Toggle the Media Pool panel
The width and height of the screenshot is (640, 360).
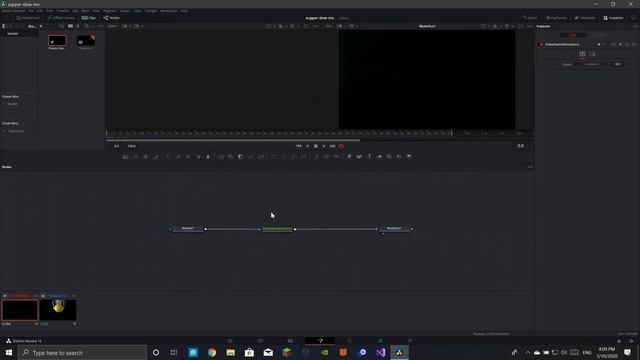[x=28, y=18]
